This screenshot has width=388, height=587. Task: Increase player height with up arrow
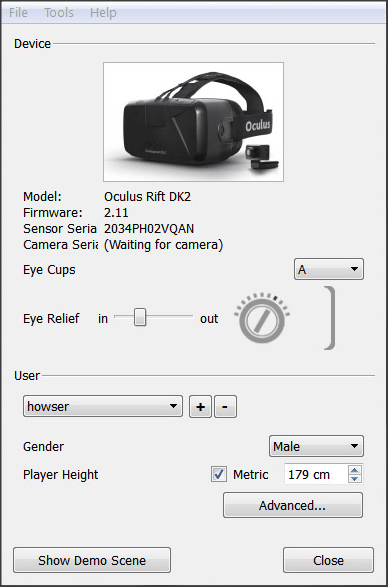tap(355, 470)
